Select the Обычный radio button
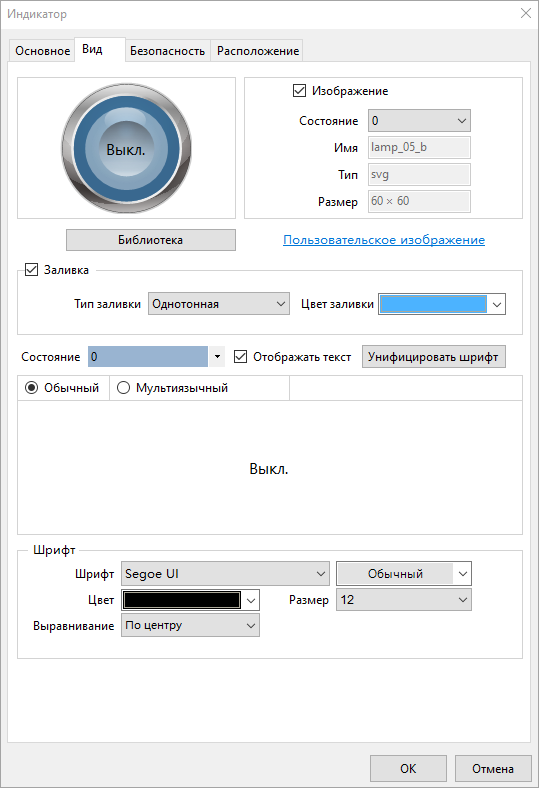The image size is (539, 788). 32,388
